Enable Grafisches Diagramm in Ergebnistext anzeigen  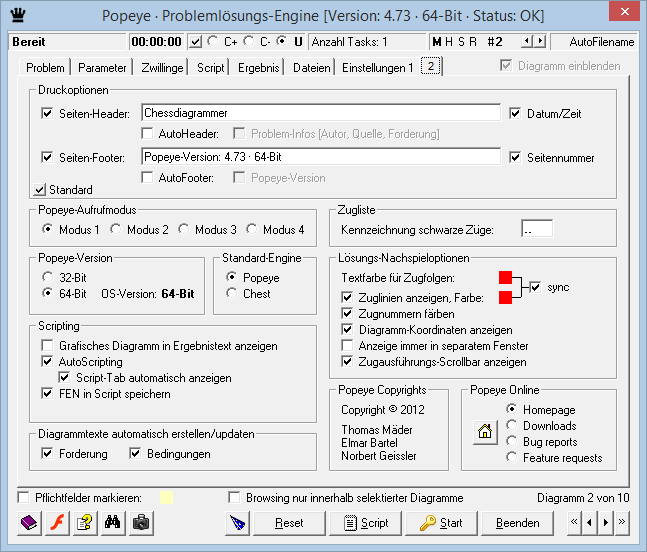coord(47,345)
